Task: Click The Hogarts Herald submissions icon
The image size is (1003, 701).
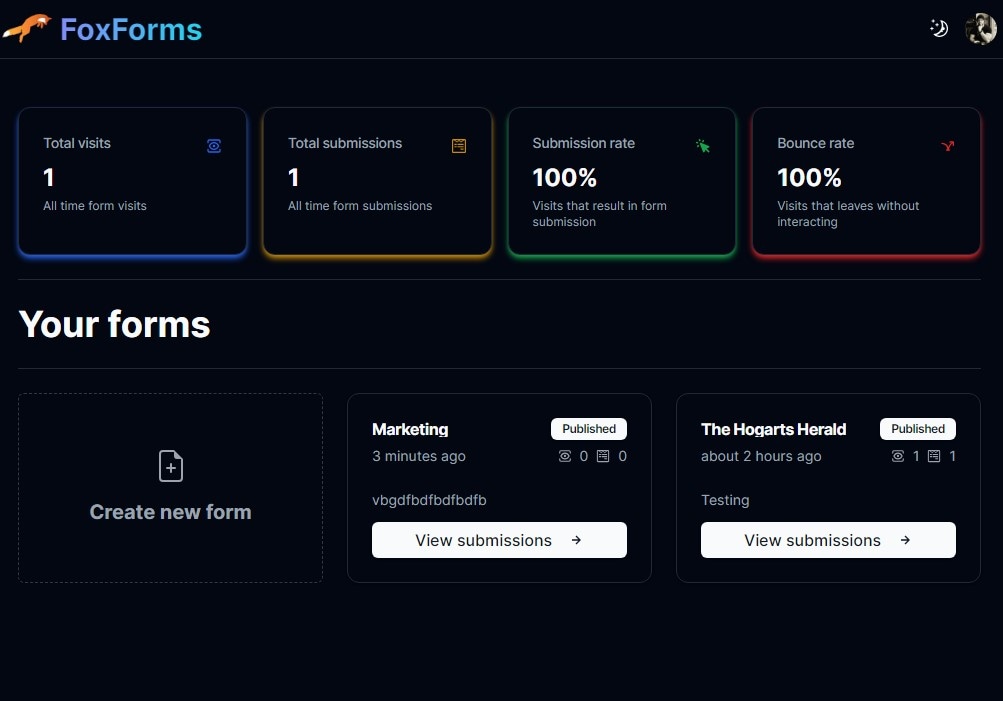Action: 934,456
